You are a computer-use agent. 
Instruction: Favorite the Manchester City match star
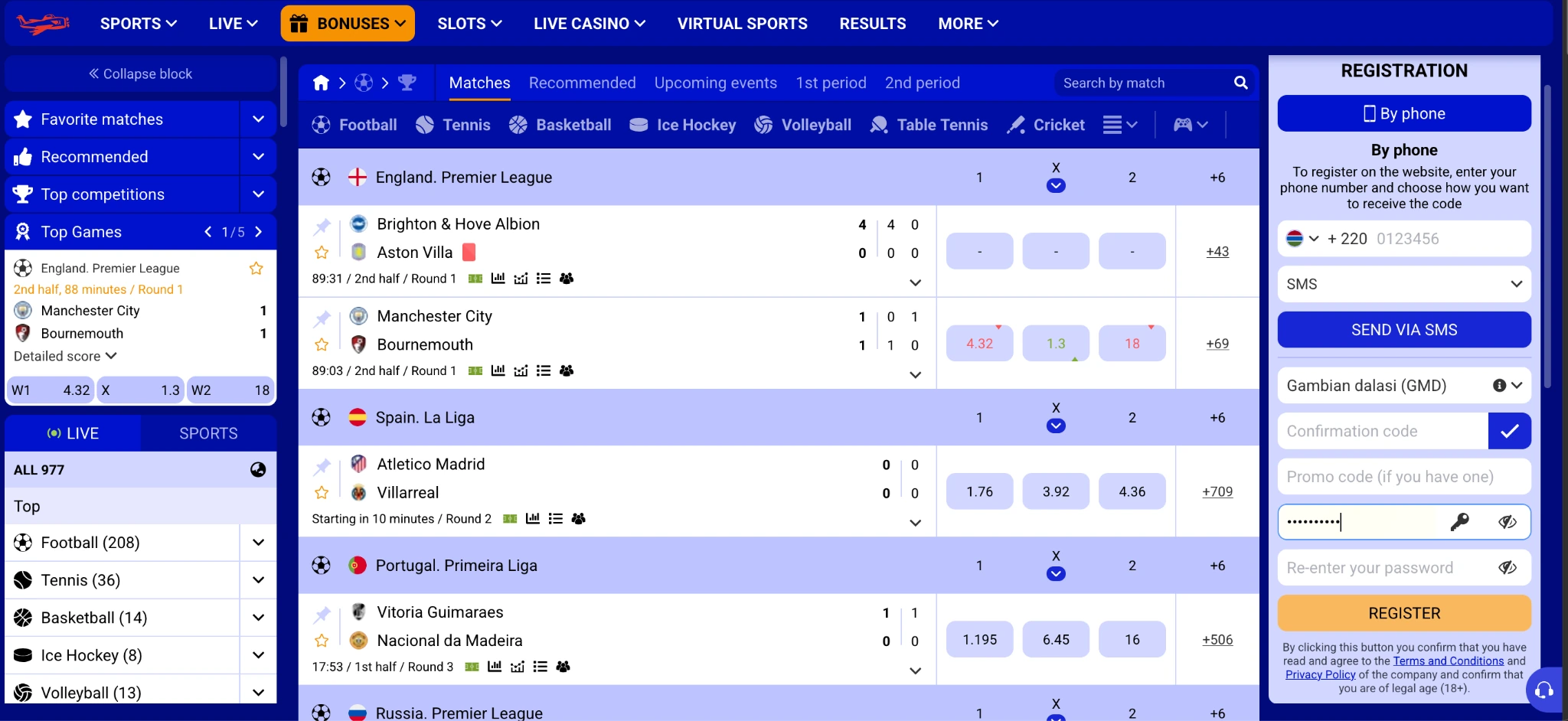click(x=322, y=345)
